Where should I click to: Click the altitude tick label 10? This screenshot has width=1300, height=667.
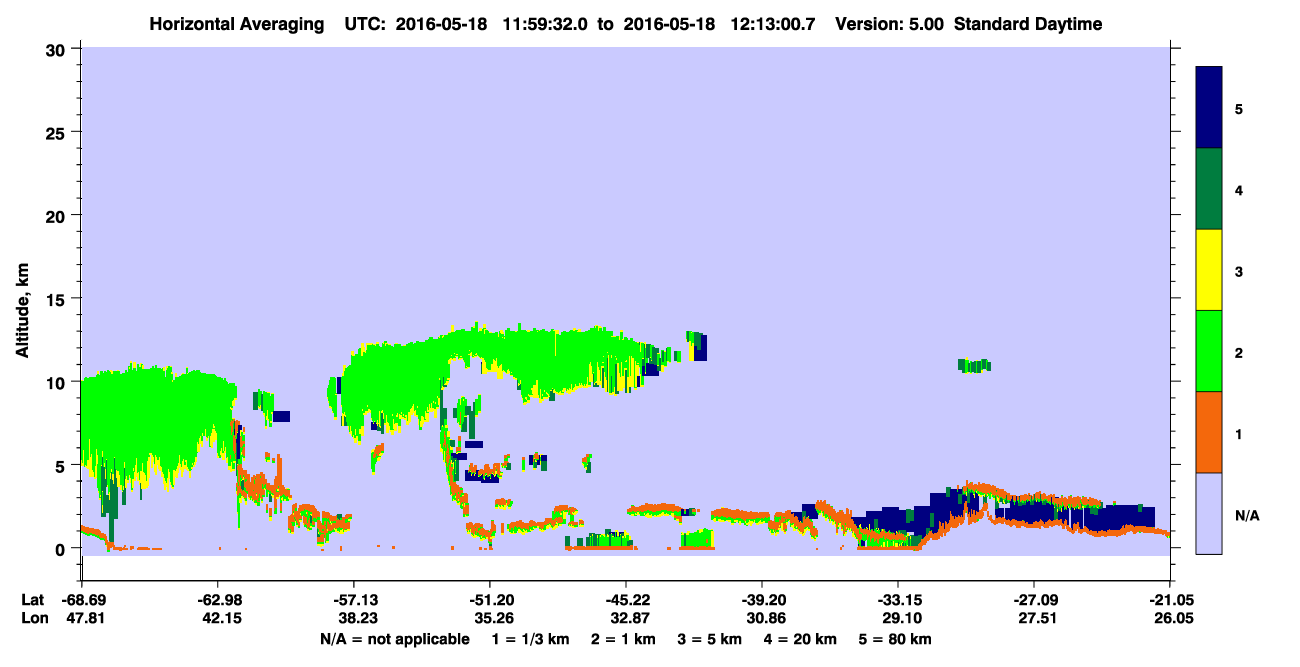(58, 382)
